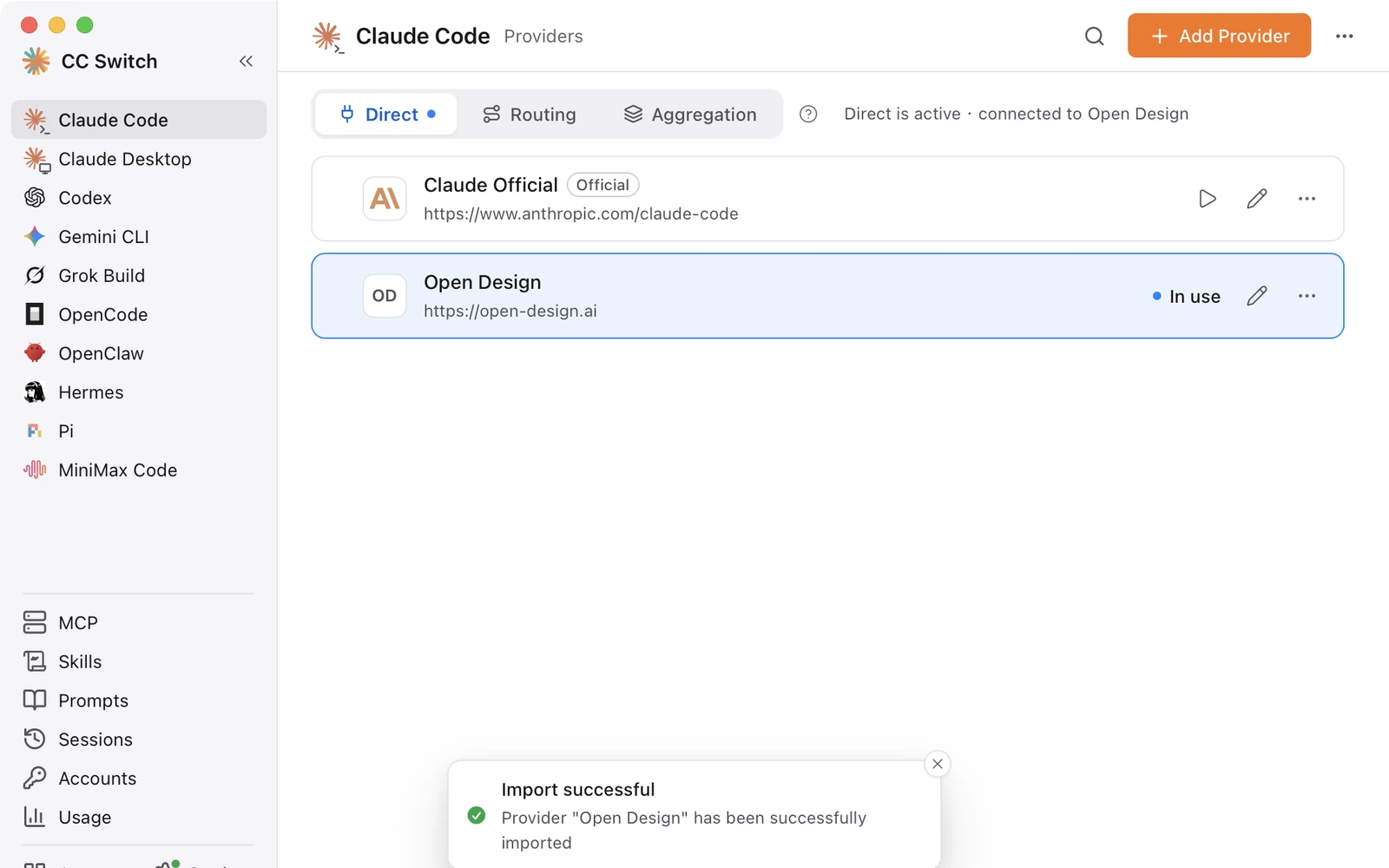Click the Sessions history clock icon
The image size is (1389, 868).
[35, 739]
